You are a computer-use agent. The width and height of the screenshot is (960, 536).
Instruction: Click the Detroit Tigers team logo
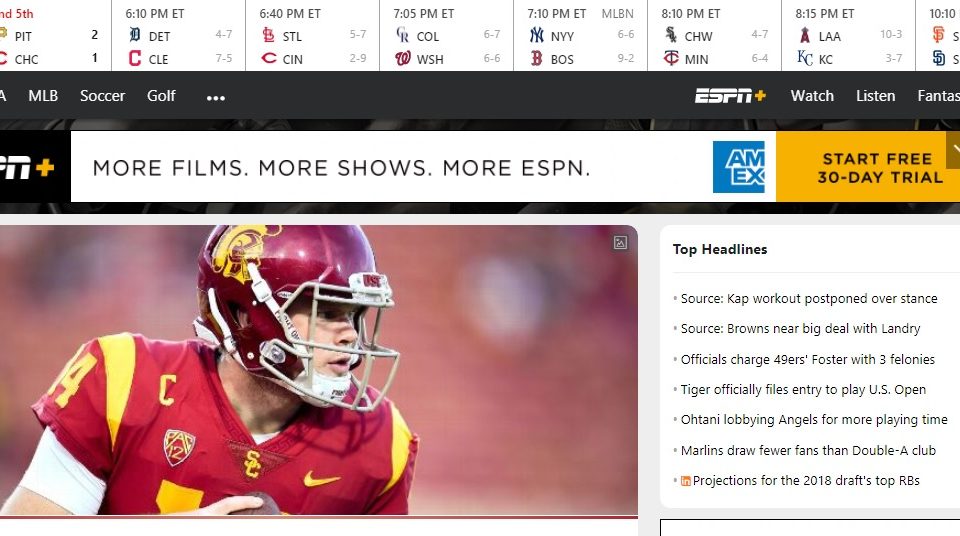coord(135,35)
